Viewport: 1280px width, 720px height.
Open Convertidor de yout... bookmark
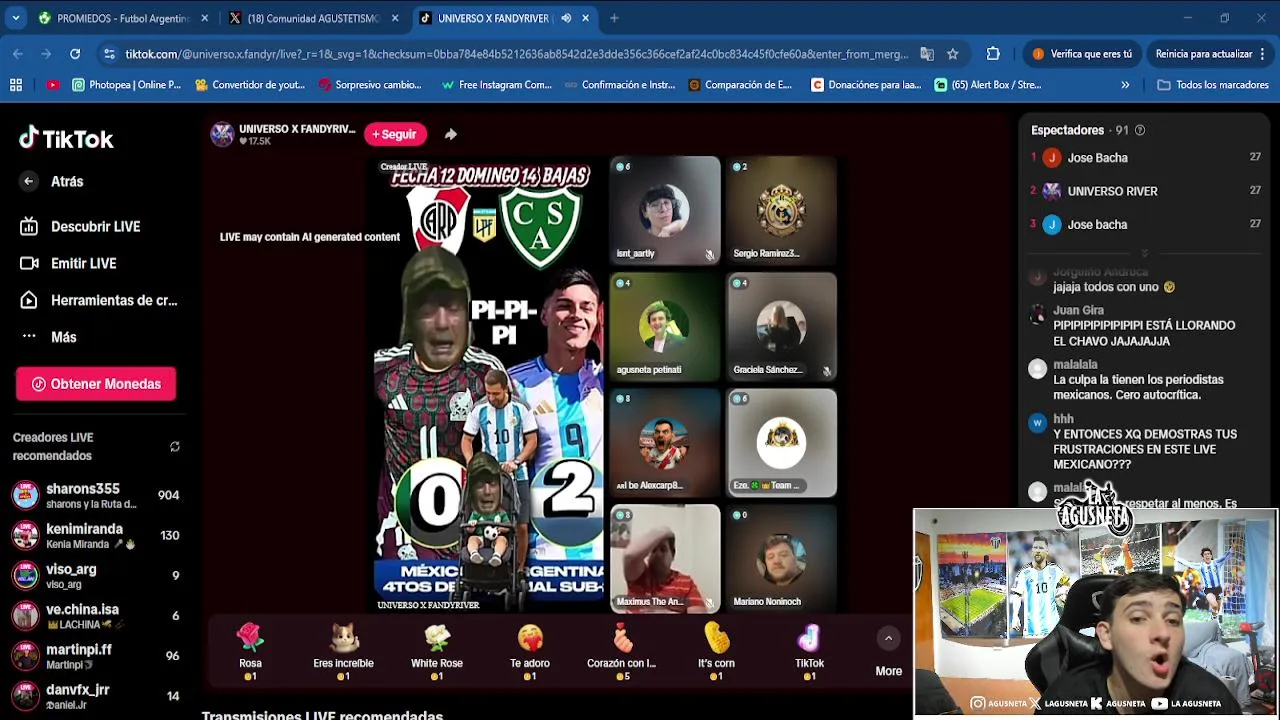(250, 85)
